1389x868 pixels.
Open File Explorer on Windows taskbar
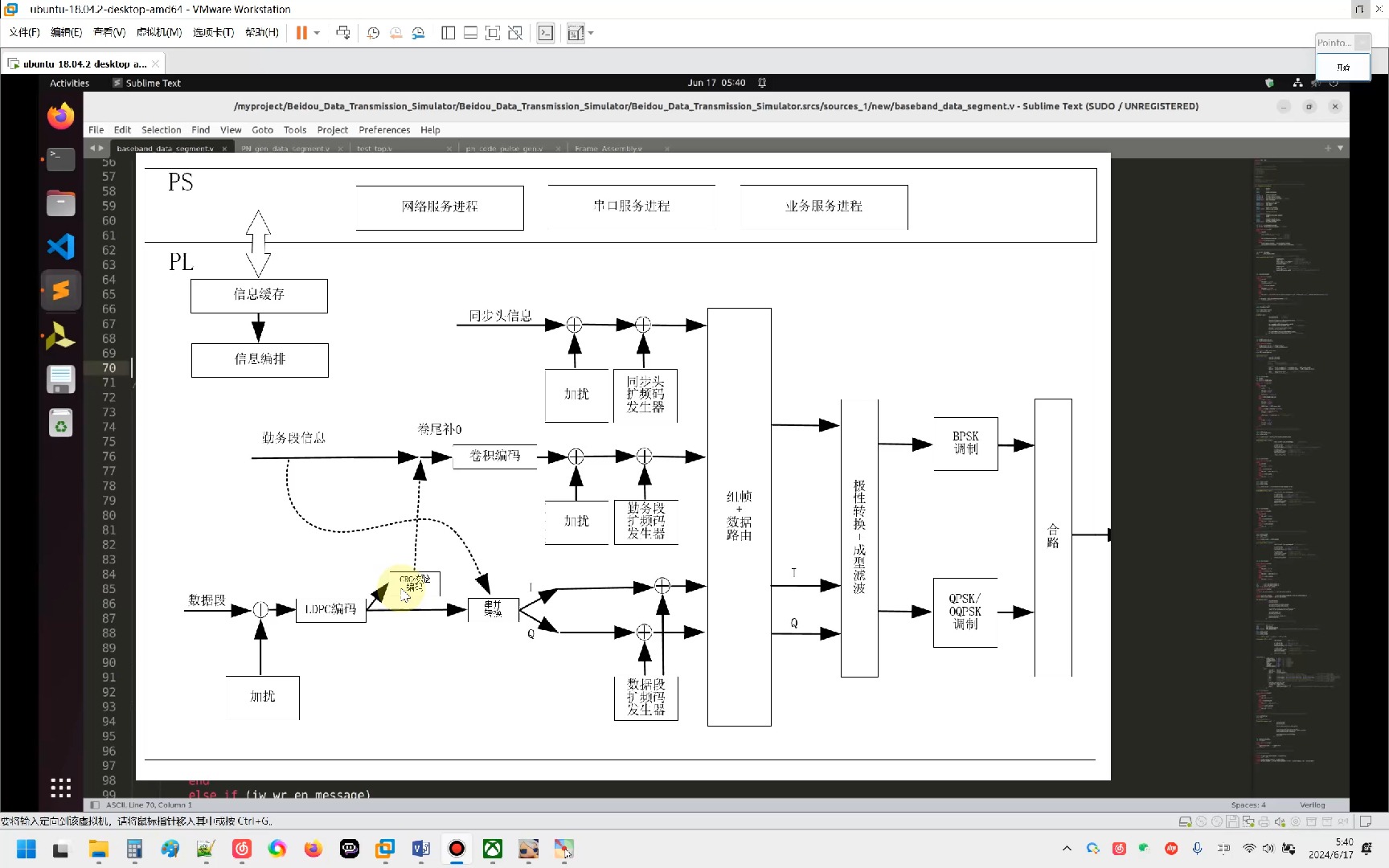coord(98,849)
